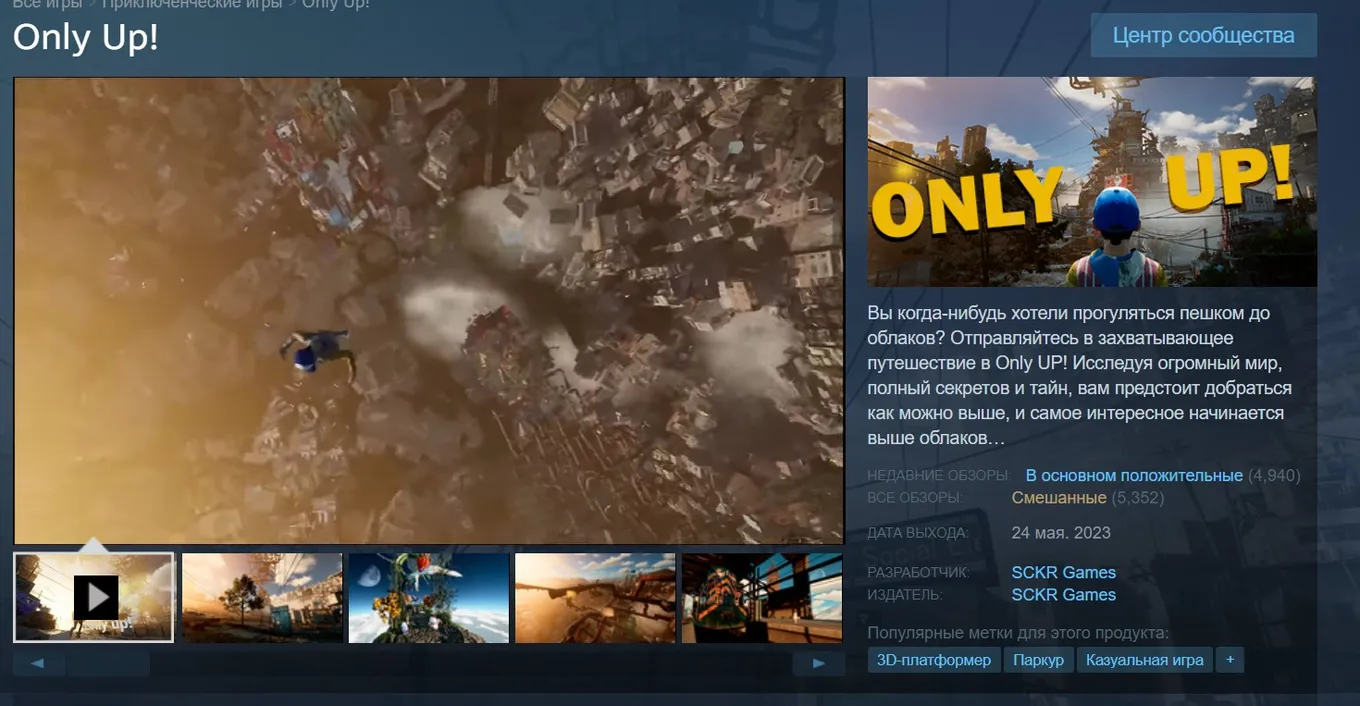This screenshot has width=1360, height=706.
Task: Go to Все игры breadcrumb
Action: (x=47, y=4)
